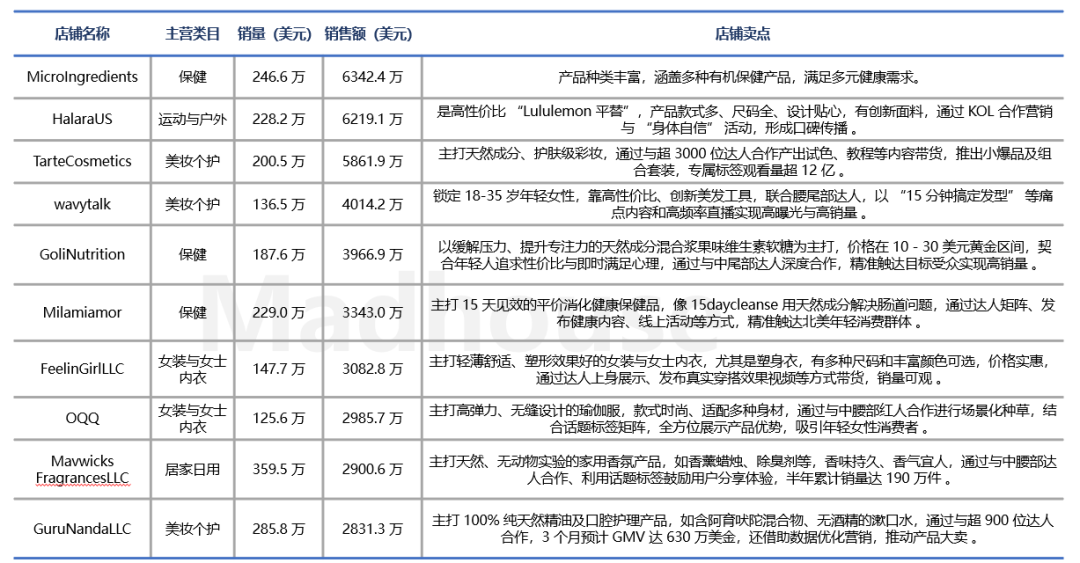Click GuruNandaLLC description mentioning 630 万美金
1080x563 pixels.
coord(742,529)
